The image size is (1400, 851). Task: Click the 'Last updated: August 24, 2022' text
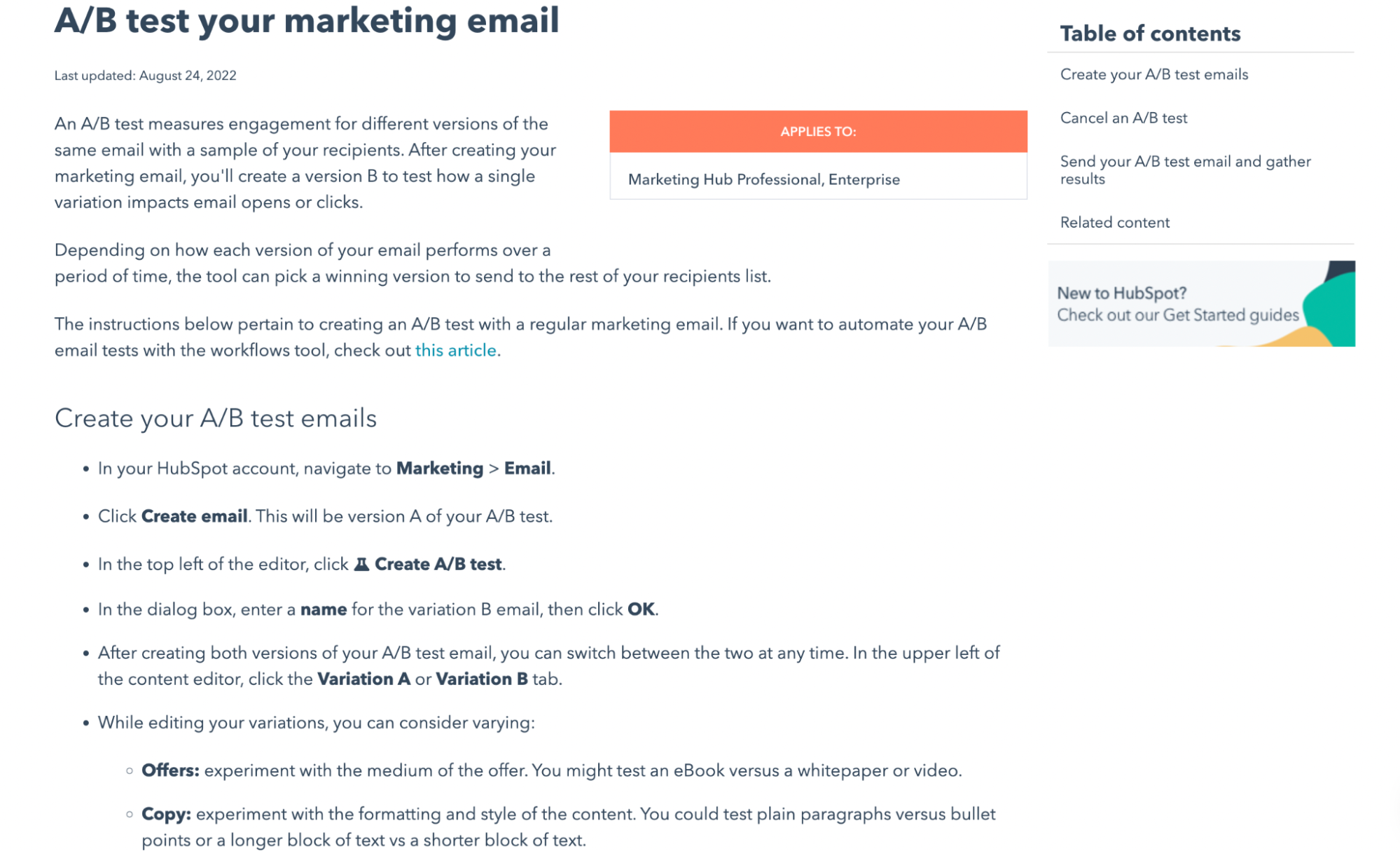point(146,76)
